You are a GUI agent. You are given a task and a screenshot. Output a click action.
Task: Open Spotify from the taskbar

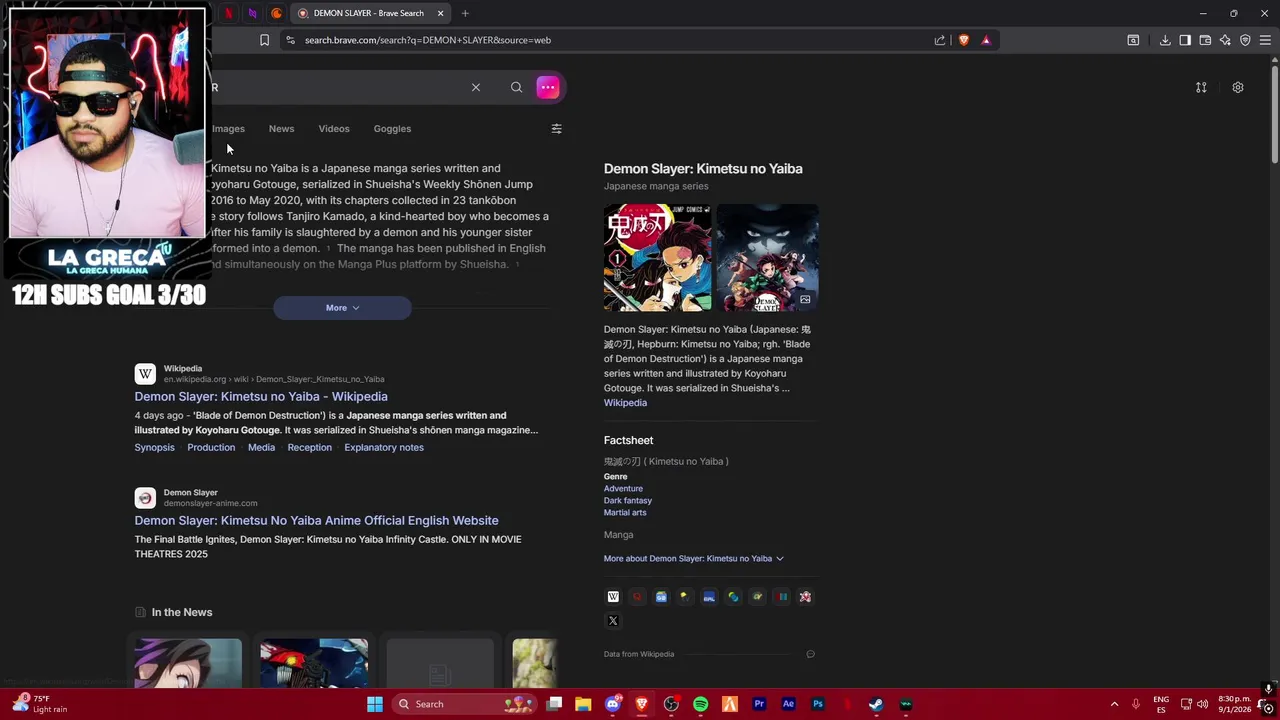(x=700, y=704)
